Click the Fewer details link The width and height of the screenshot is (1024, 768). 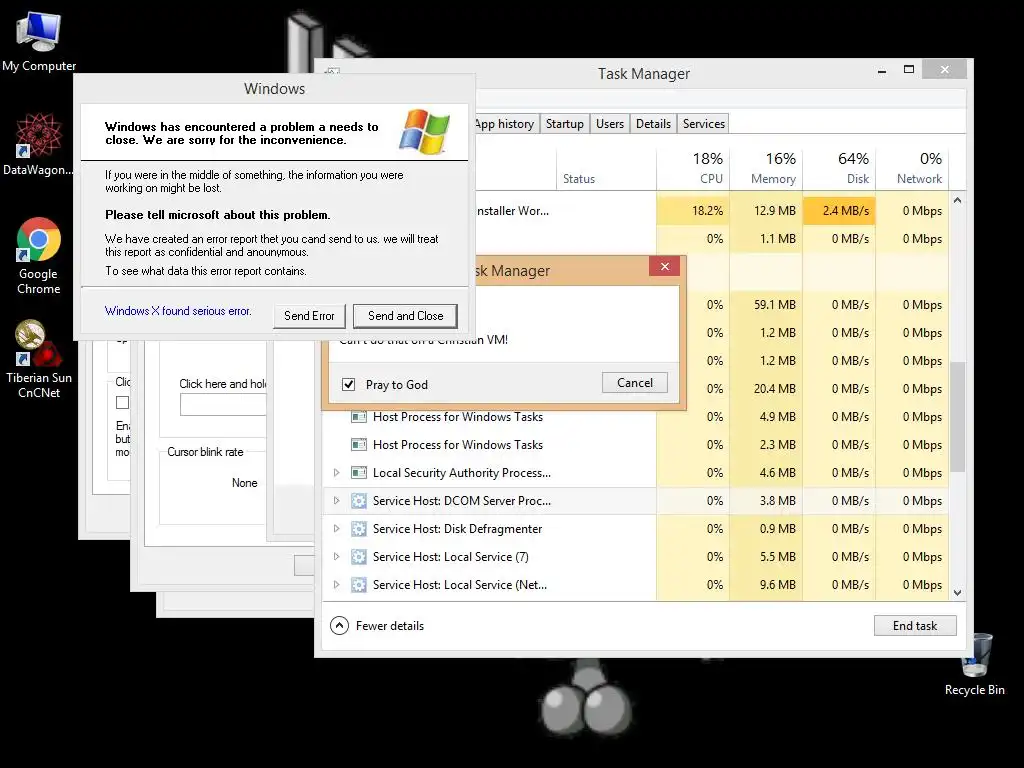pyautogui.click(x=390, y=626)
